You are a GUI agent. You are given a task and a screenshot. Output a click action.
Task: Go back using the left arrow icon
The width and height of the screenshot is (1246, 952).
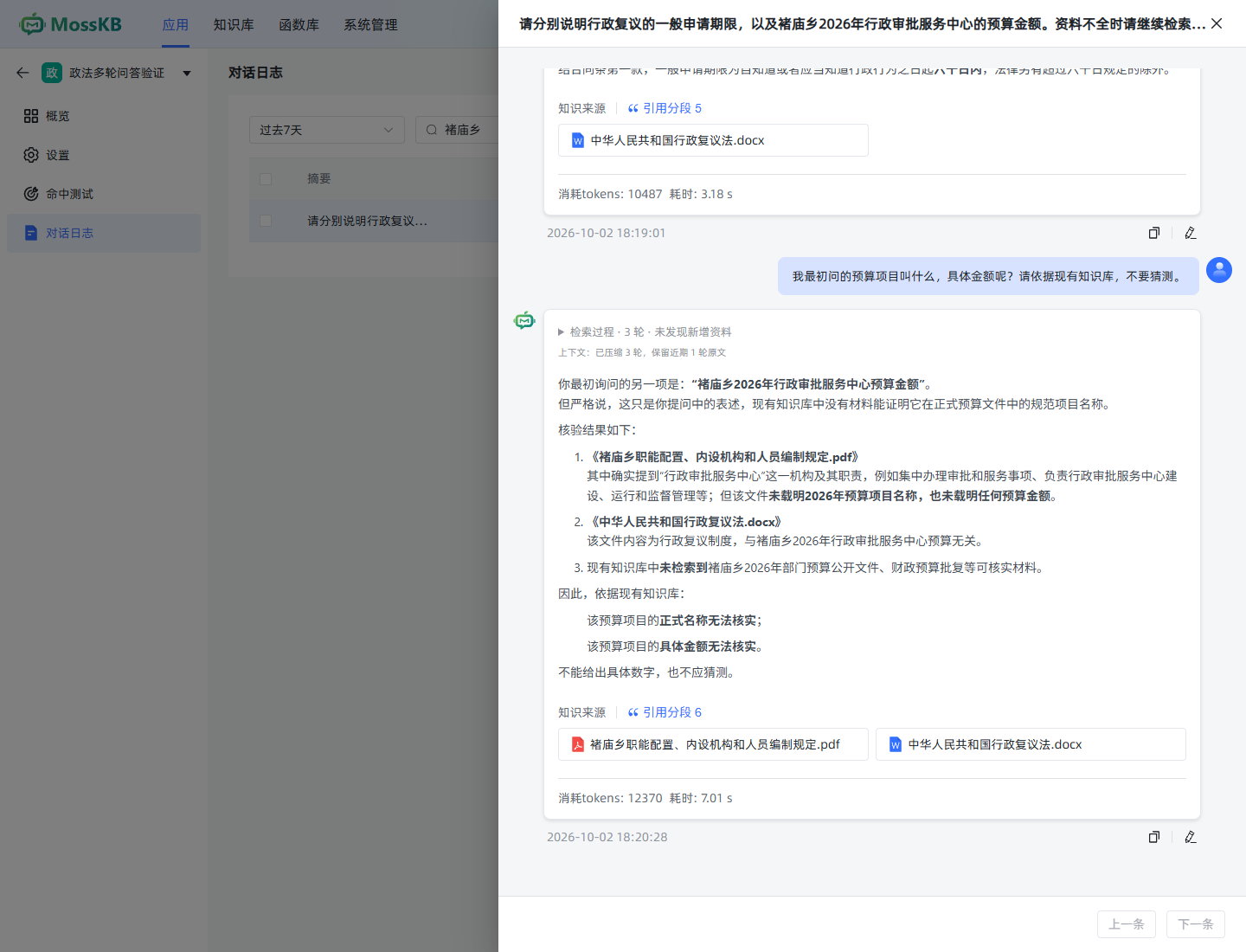(x=22, y=73)
